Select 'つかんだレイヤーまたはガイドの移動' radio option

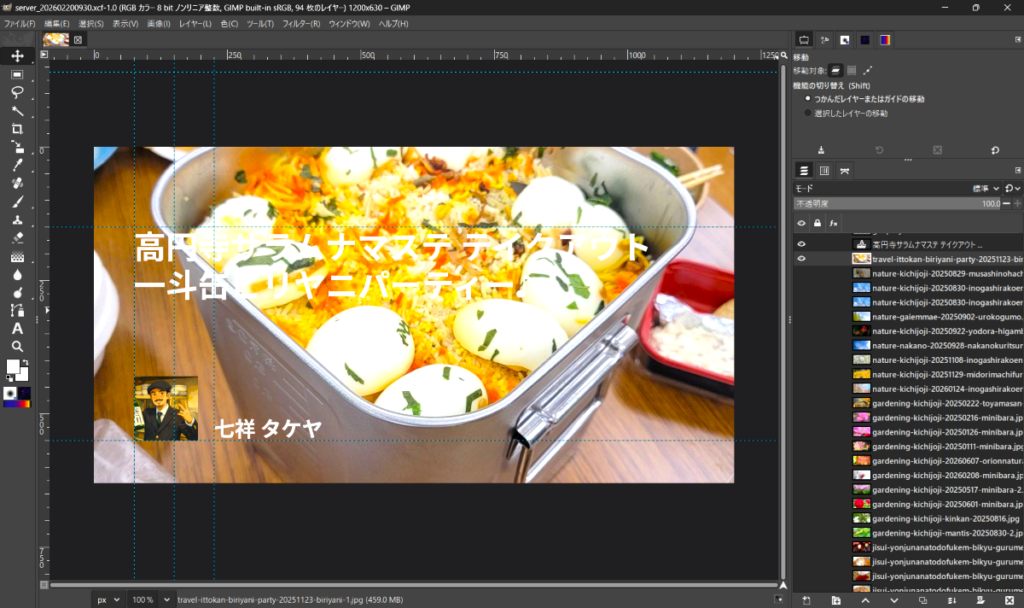coord(808,99)
